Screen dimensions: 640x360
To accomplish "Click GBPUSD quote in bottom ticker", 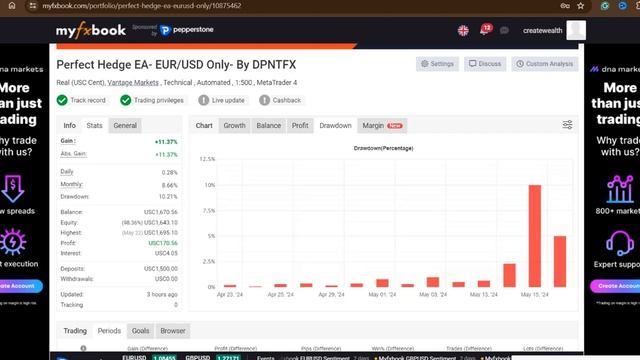I will pos(213,357).
